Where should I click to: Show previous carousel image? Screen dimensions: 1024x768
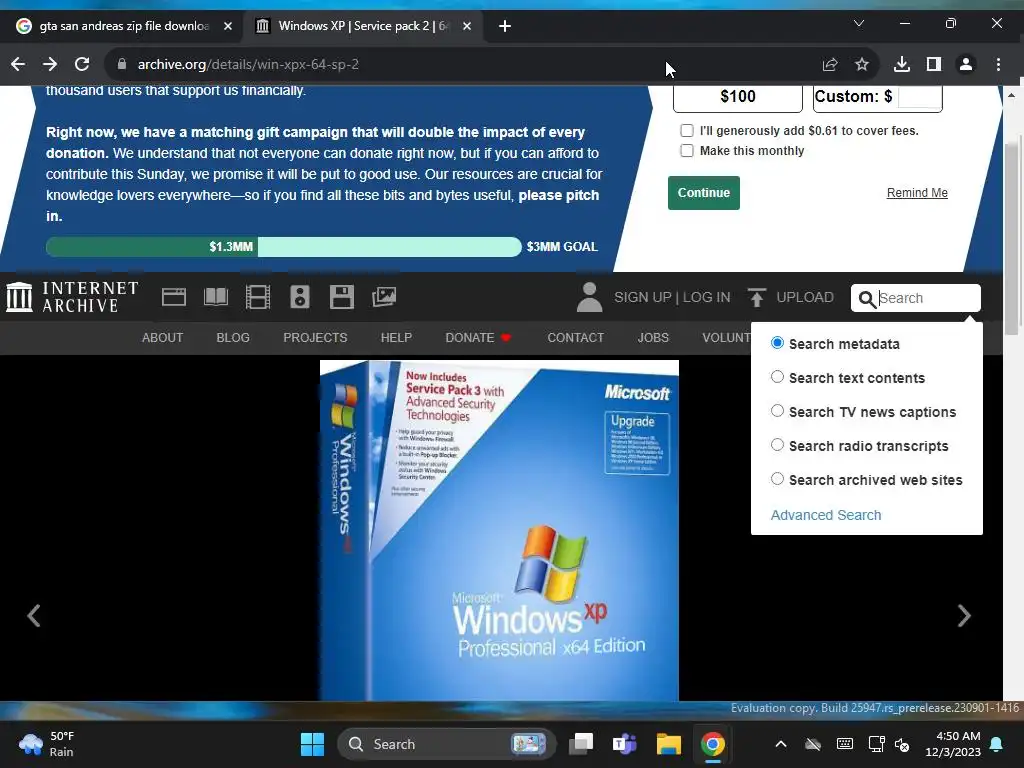pos(34,616)
